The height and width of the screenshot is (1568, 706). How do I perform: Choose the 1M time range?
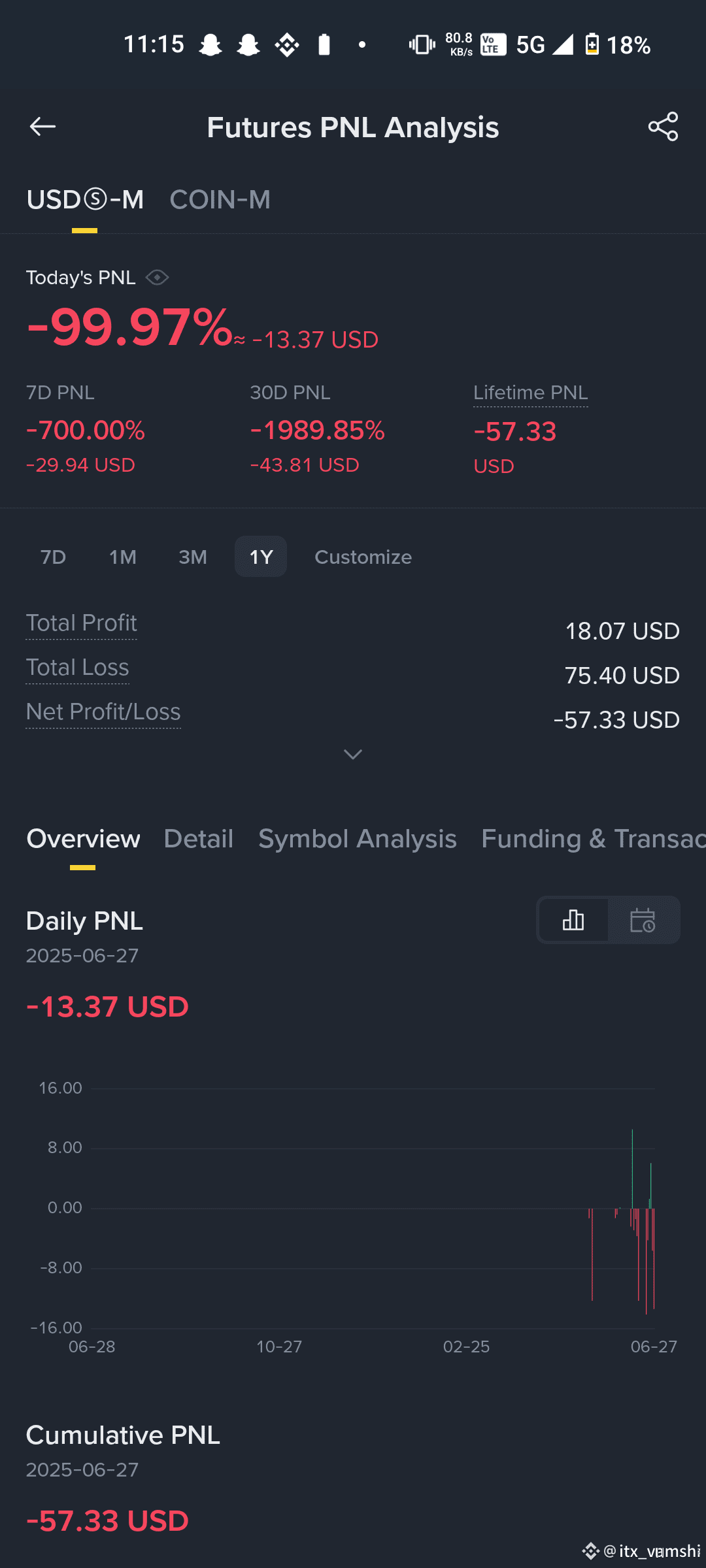click(123, 557)
